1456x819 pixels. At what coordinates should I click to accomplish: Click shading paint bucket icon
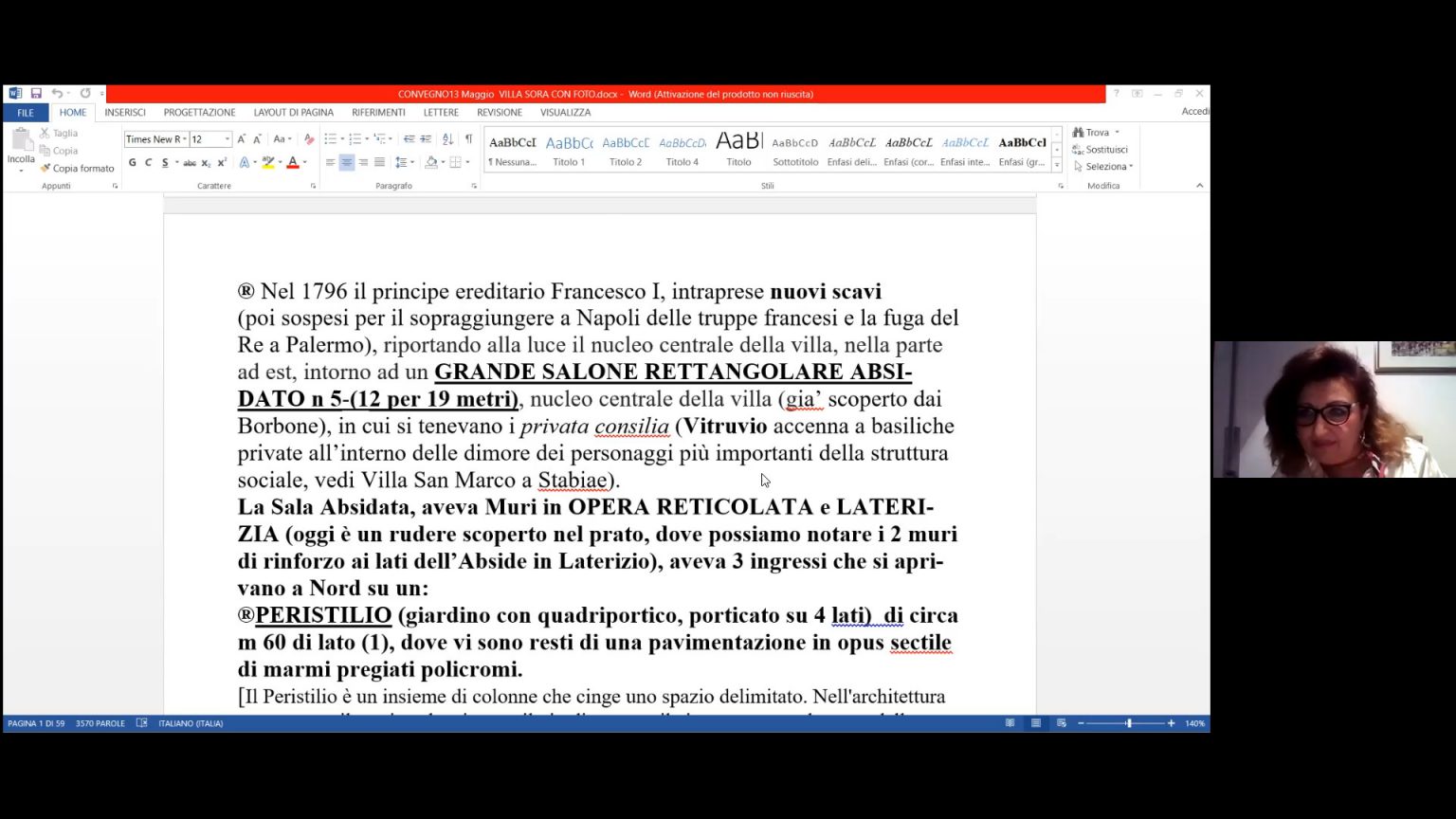(x=431, y=163)
